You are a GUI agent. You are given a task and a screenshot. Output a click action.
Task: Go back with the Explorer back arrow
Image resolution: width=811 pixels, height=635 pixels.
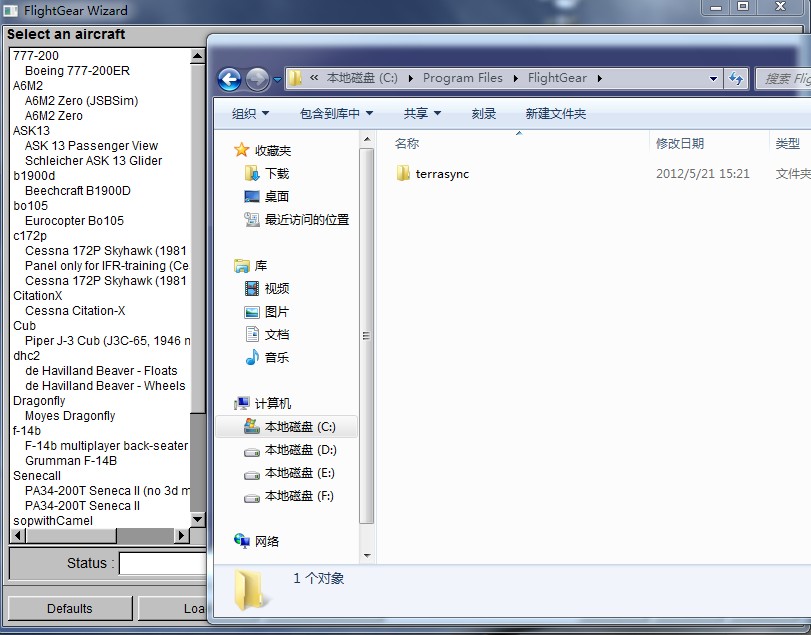pos(230,79)
